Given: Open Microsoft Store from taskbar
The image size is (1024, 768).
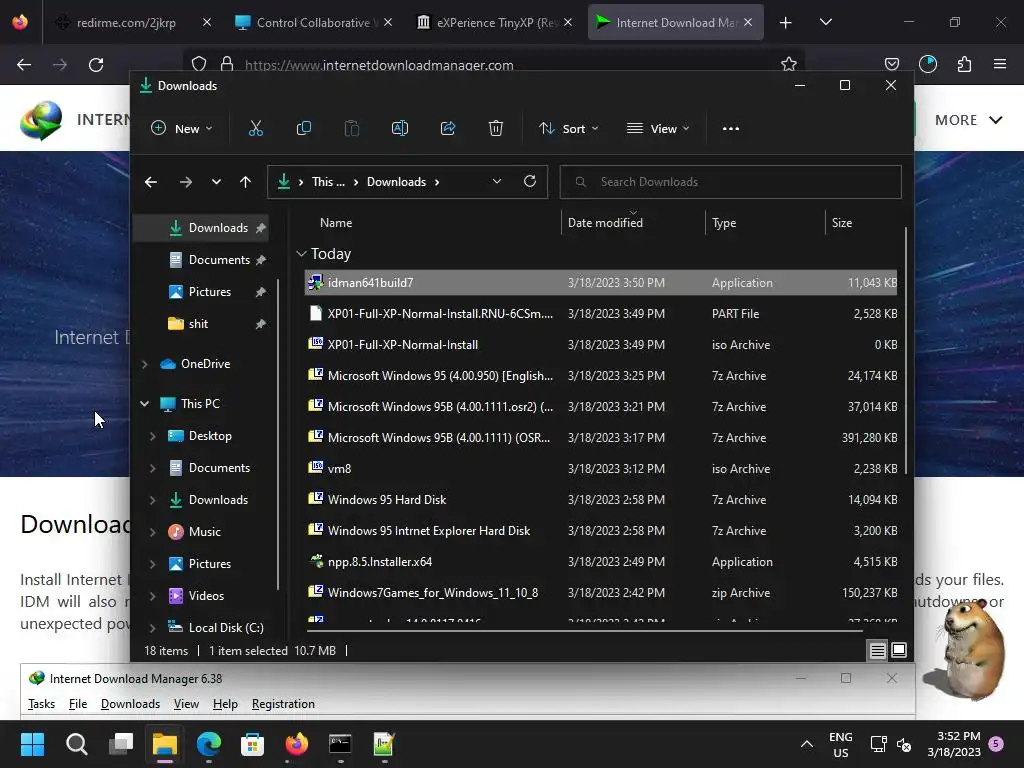Looking at the screenshot, I should tap(252, 744).
